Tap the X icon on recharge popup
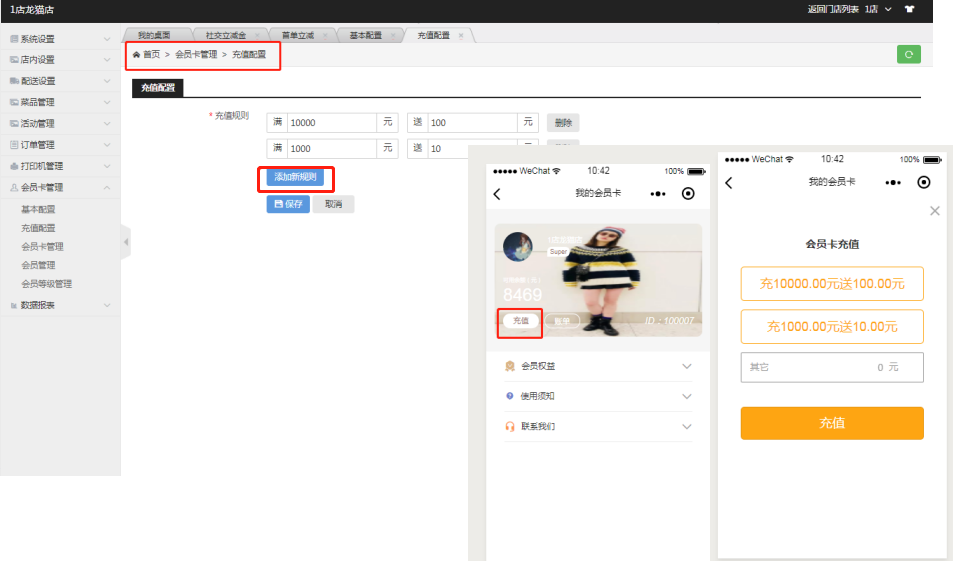Image resolution: width=953 pixels, height=561 pixels. (935, 211)
